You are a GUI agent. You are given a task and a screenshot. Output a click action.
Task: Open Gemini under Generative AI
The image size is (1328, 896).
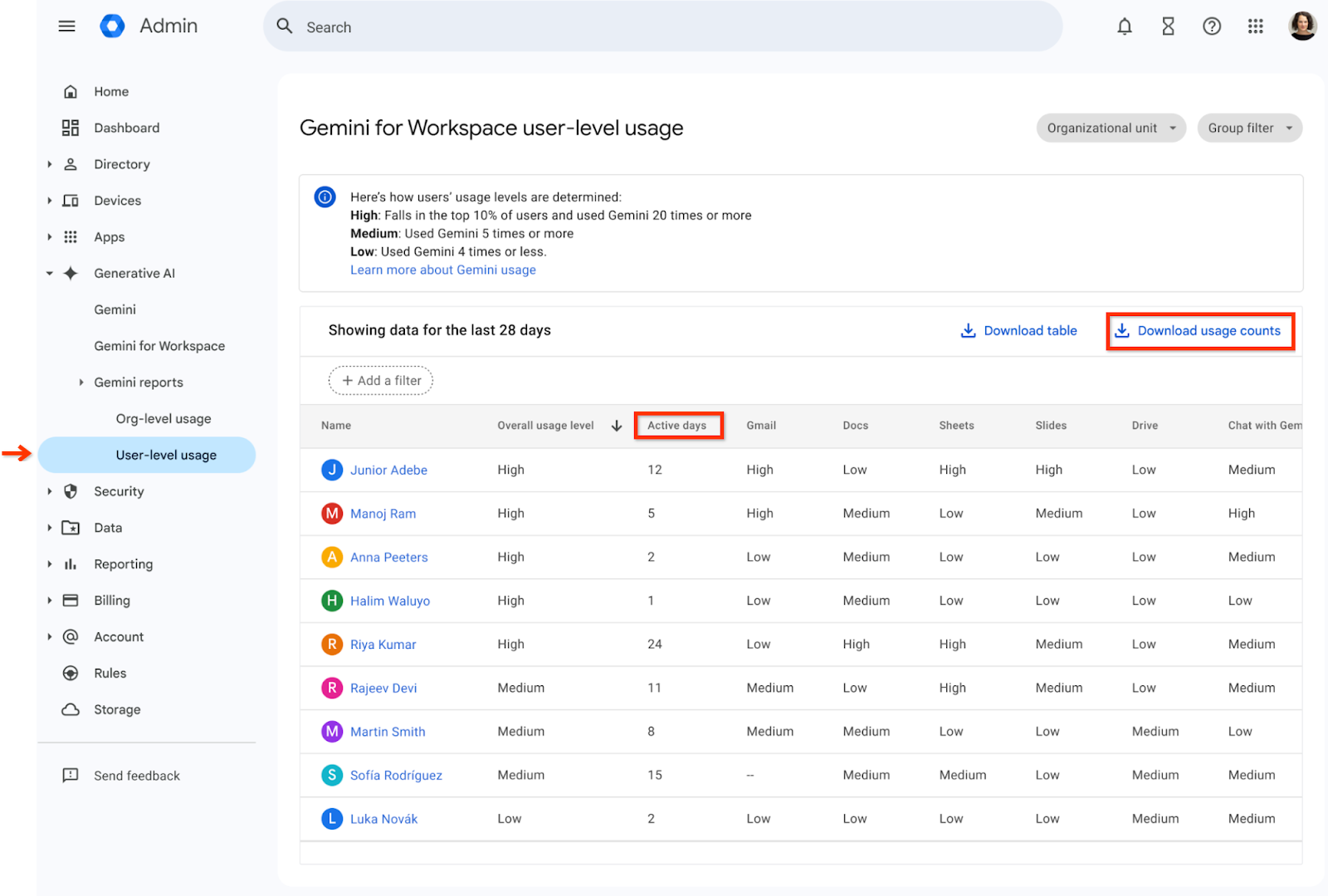(115, 309)
